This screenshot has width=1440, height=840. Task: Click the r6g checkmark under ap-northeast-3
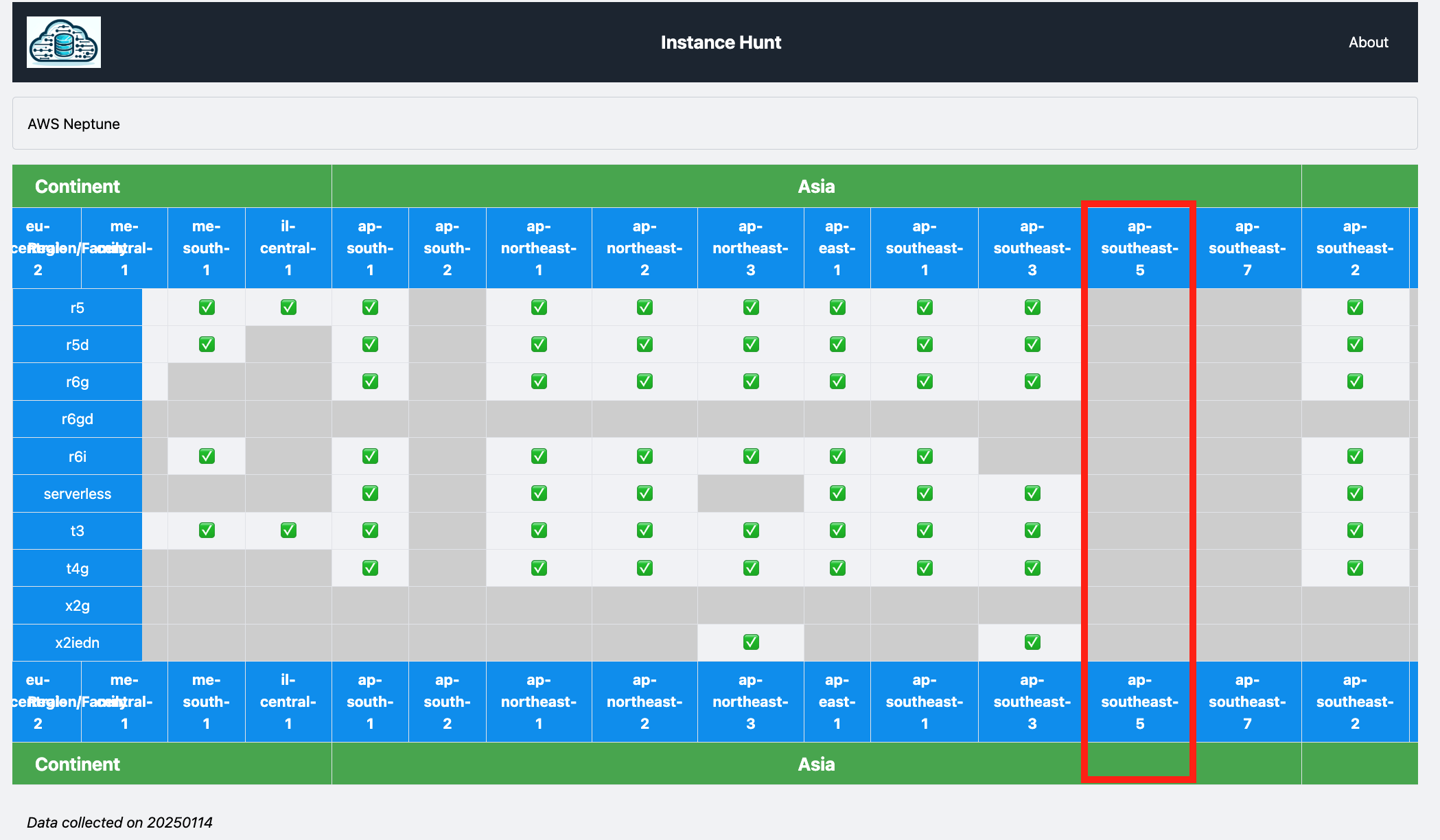pyautogui.click(x=751, y=381)
